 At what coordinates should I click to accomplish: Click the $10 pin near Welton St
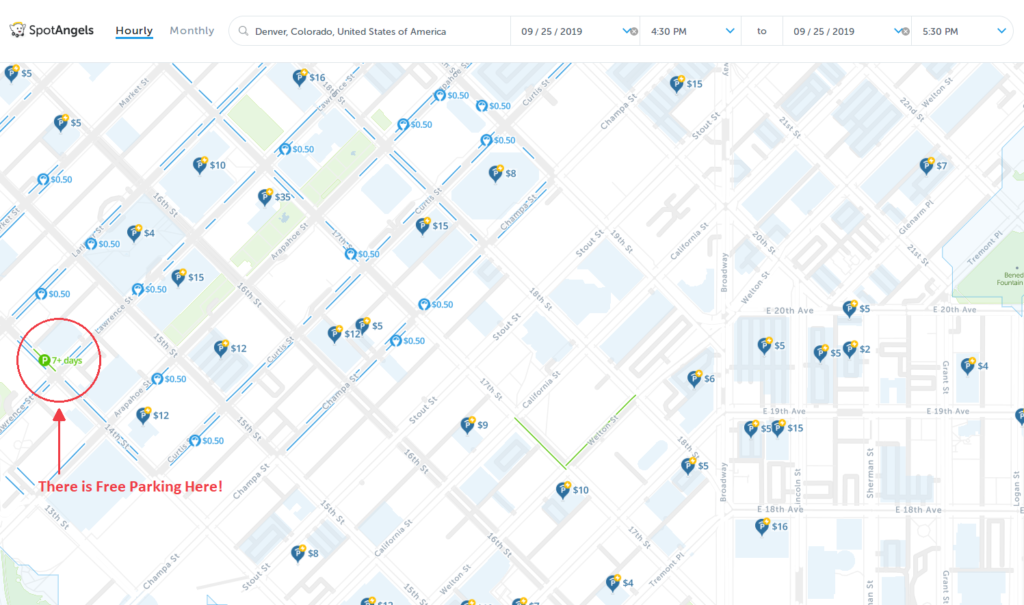[563, 490]
